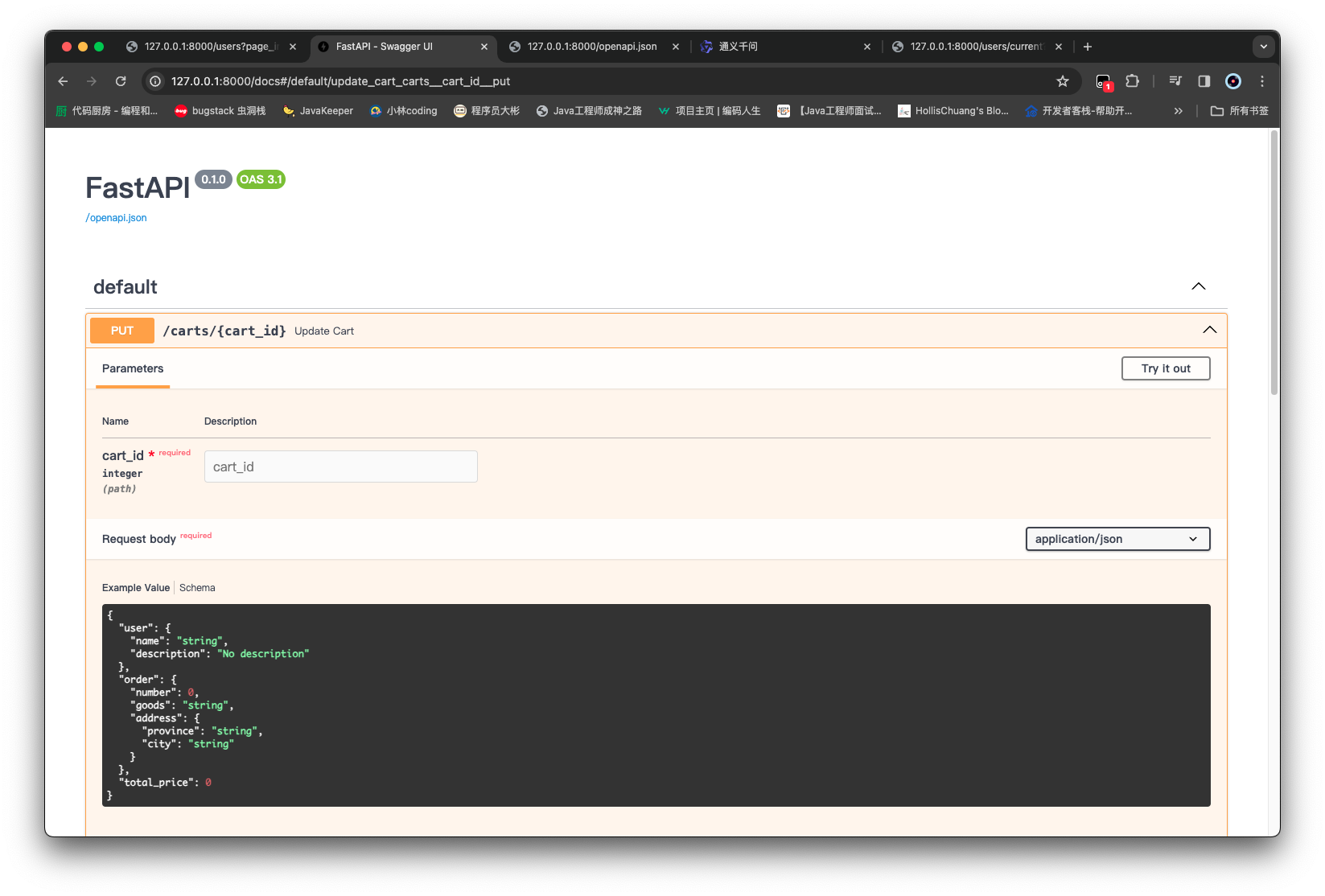Image resolution: width=1325 pixels, height=896 pixels.
Task: Bookmark this page with the star icon
Action: tap(1063, 81)
